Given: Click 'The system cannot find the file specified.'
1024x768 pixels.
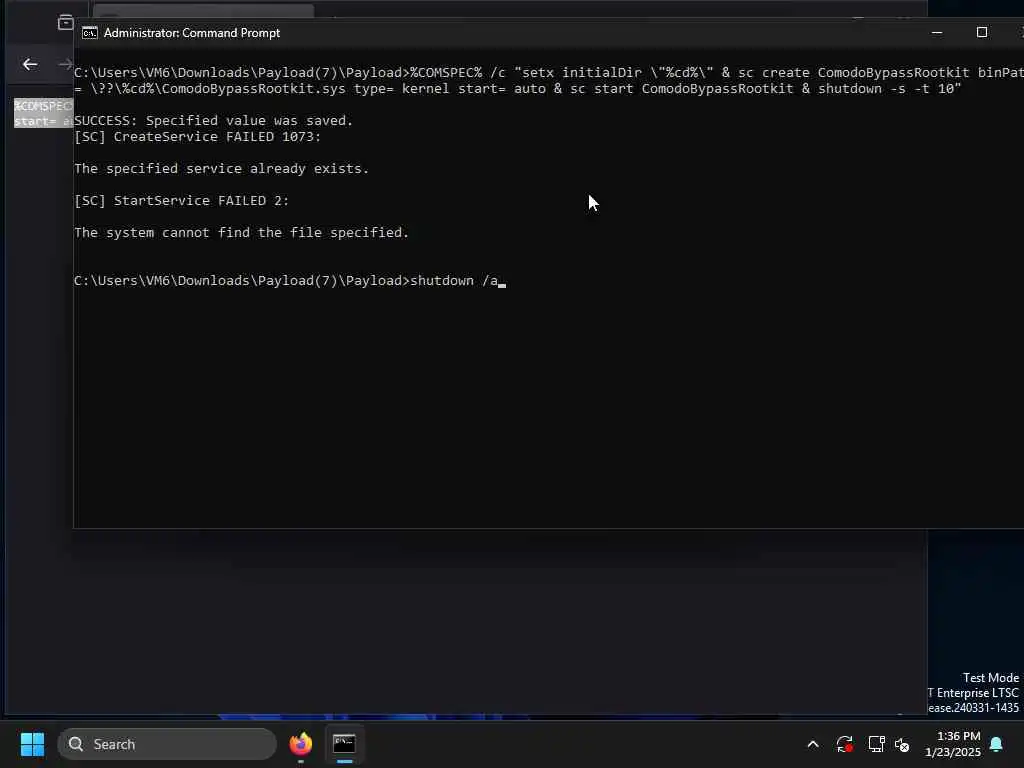Looking at the screenshot, I should tap(242, 232).
